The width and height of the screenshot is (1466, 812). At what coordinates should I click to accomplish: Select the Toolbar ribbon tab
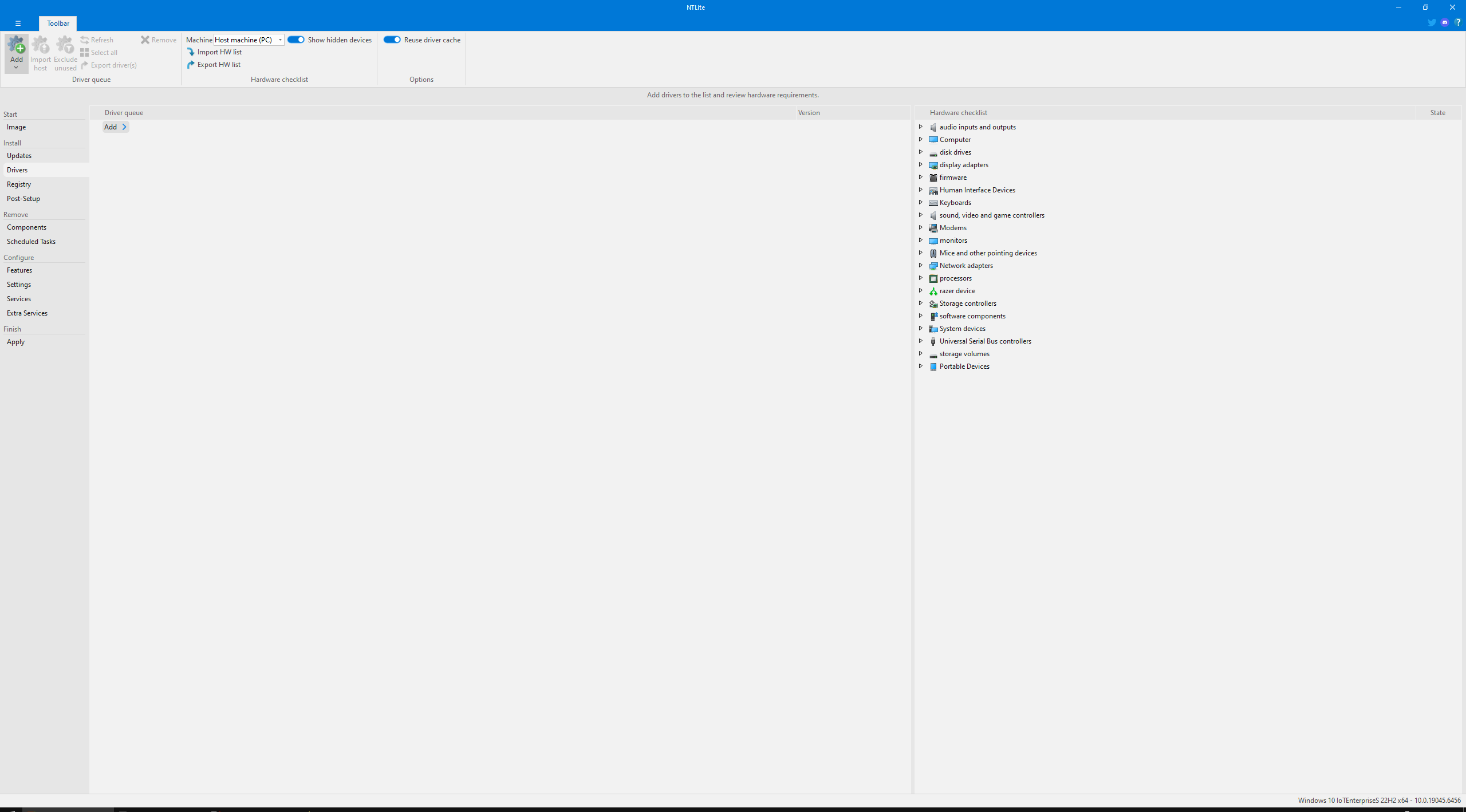(x=58, y=23)
